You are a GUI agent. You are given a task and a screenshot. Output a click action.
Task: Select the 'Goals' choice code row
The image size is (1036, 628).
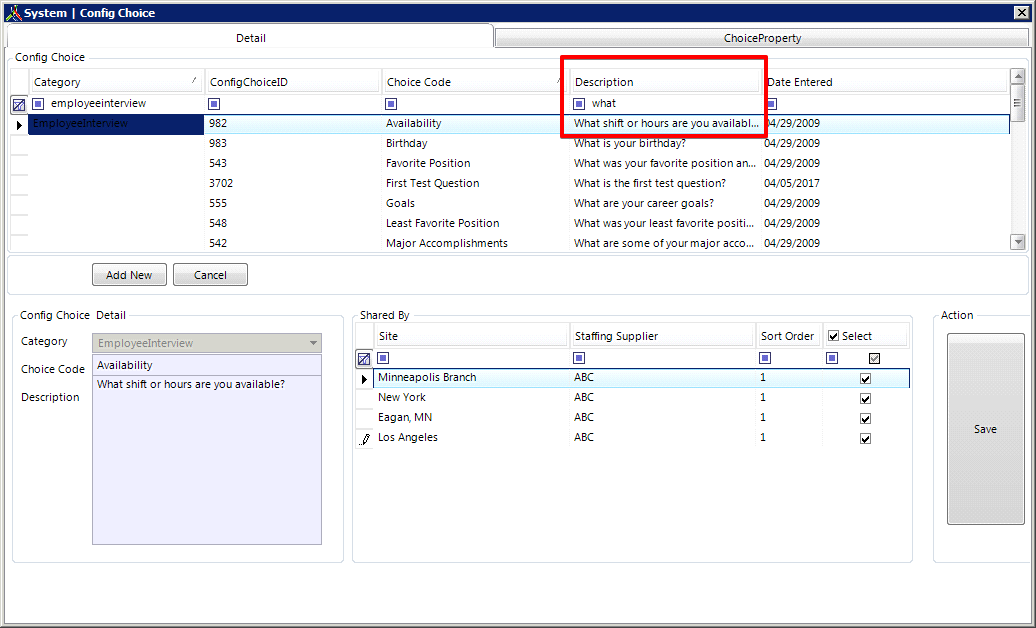click(x=519, y=203)
